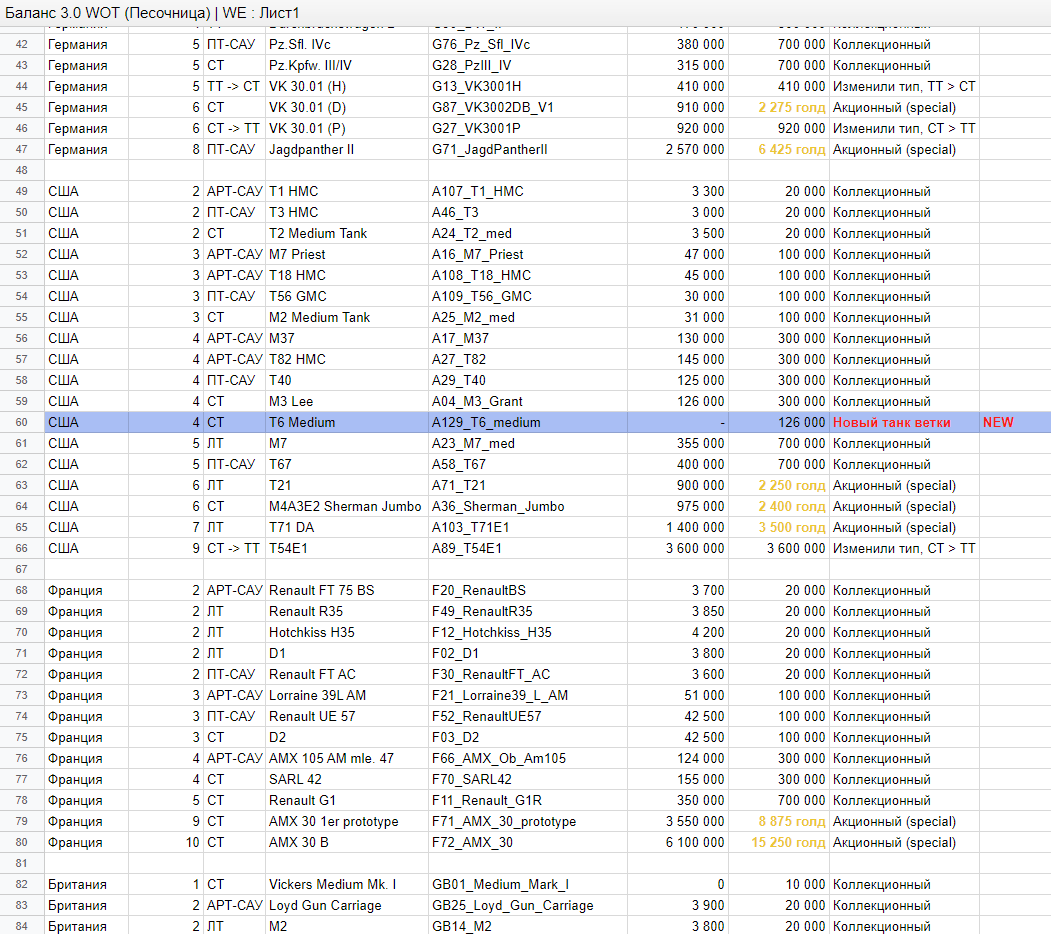
Task: Click the cell 'A04_M3_Grant'
Action: tap(528, 402)
